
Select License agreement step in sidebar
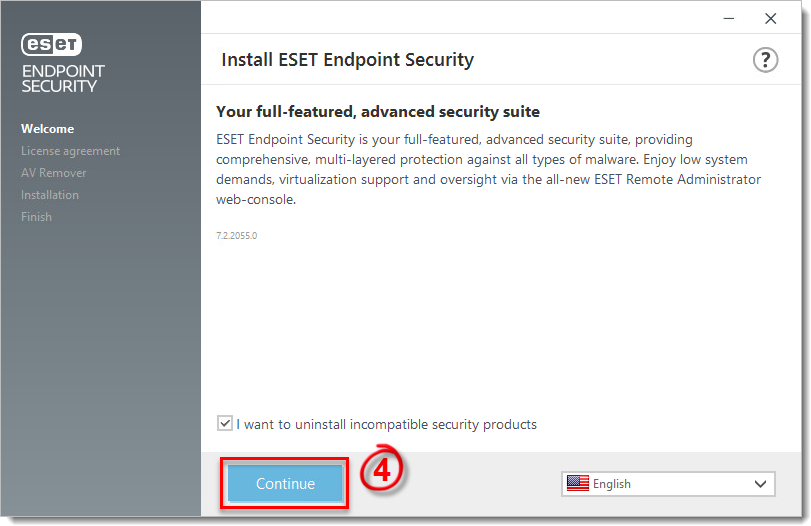70,151
